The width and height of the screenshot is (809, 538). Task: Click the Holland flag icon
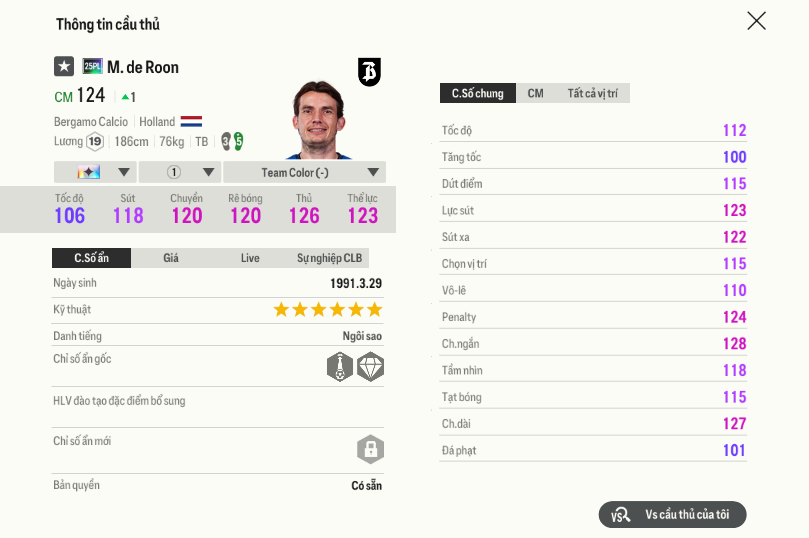pyautogui.click(x=191, y=122)
